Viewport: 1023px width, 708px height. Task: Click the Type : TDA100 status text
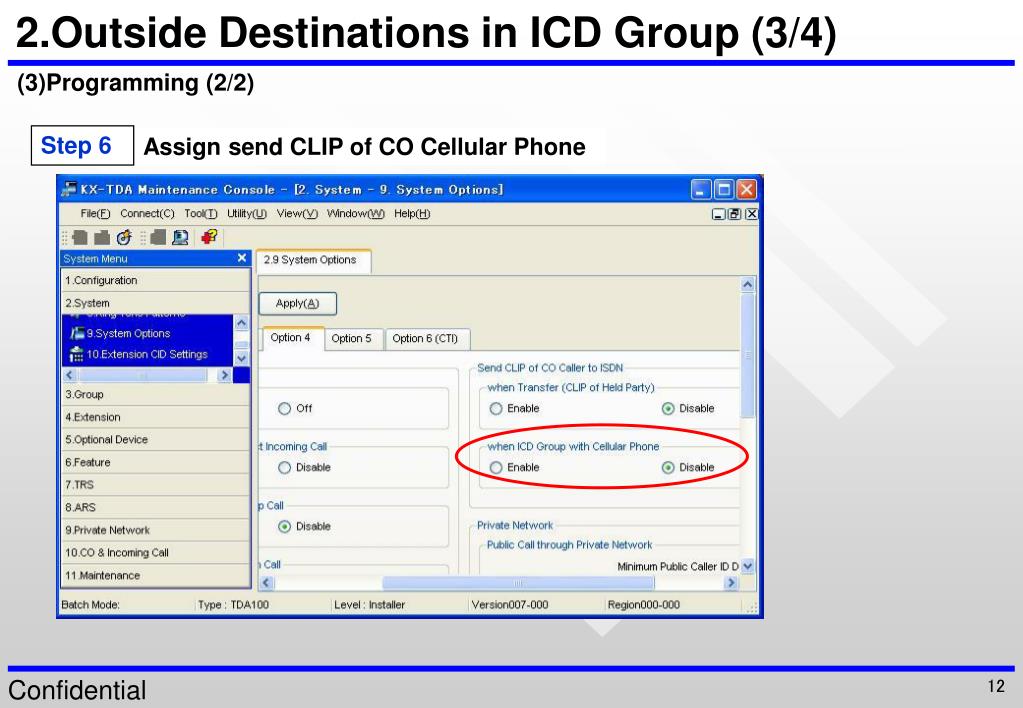click(233, 605)
